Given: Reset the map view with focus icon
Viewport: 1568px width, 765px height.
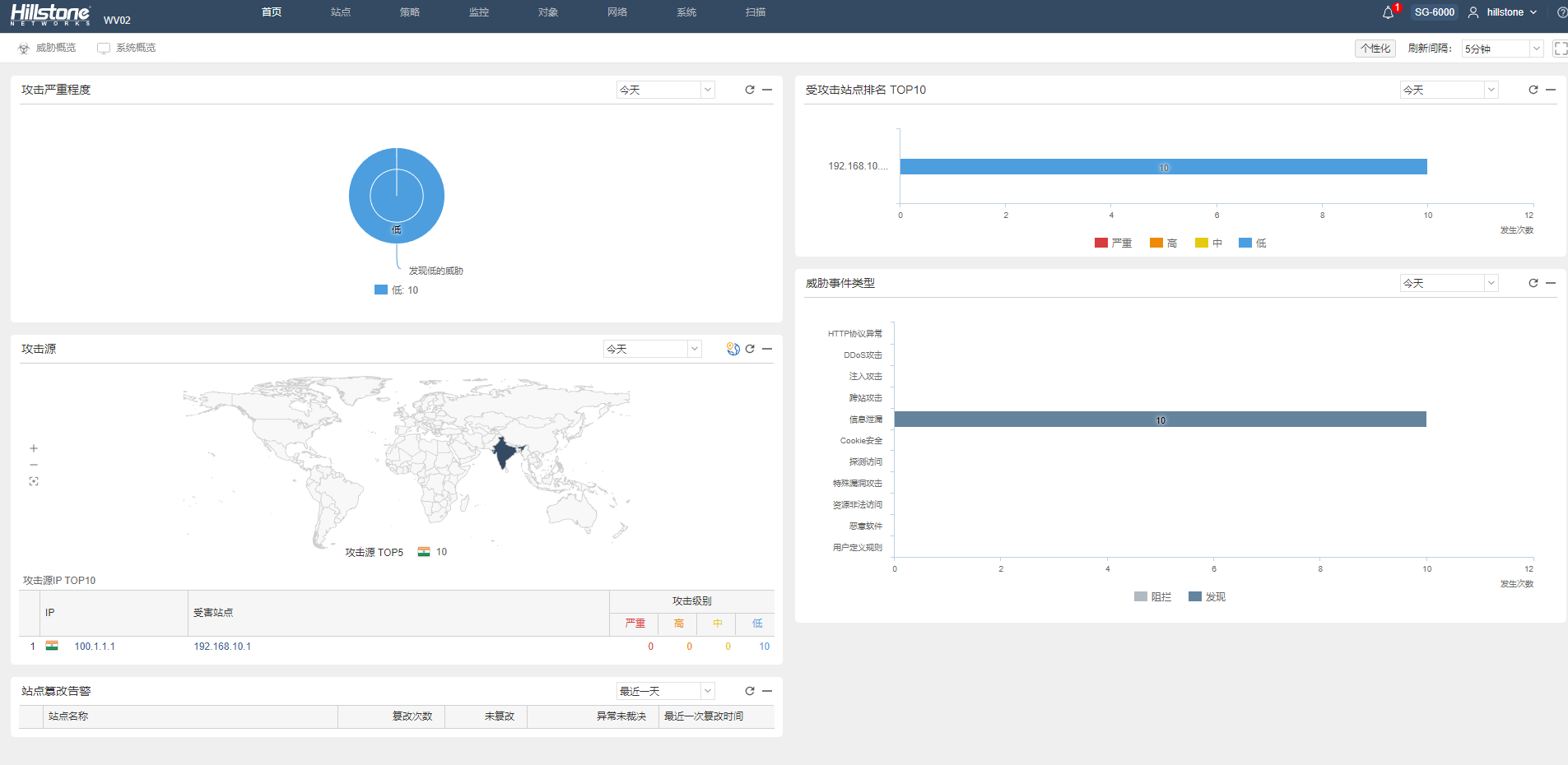Looking at the screenshot, I should click(x=34, y=481).
